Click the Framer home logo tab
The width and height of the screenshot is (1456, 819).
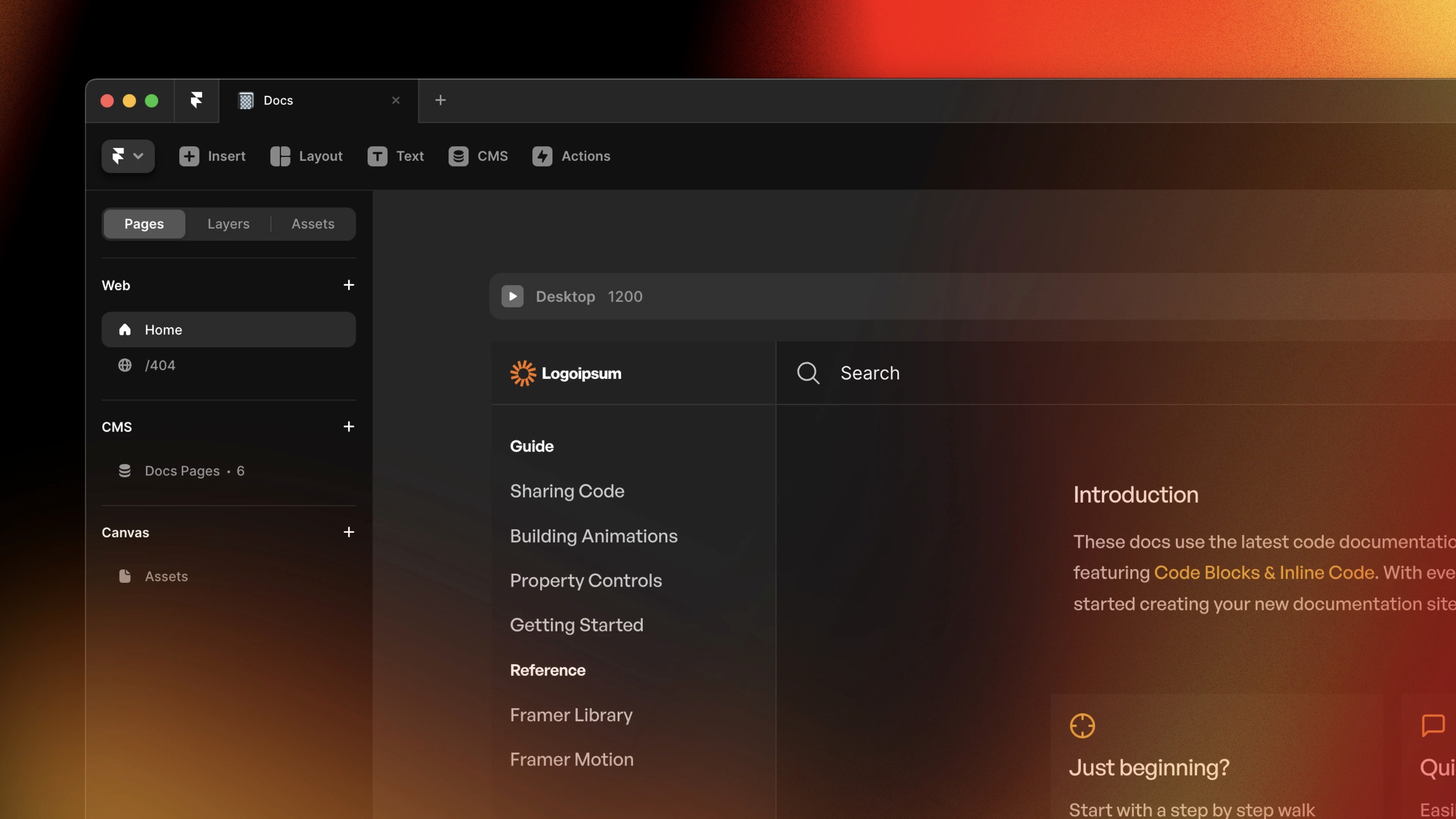tap(196, 100)
